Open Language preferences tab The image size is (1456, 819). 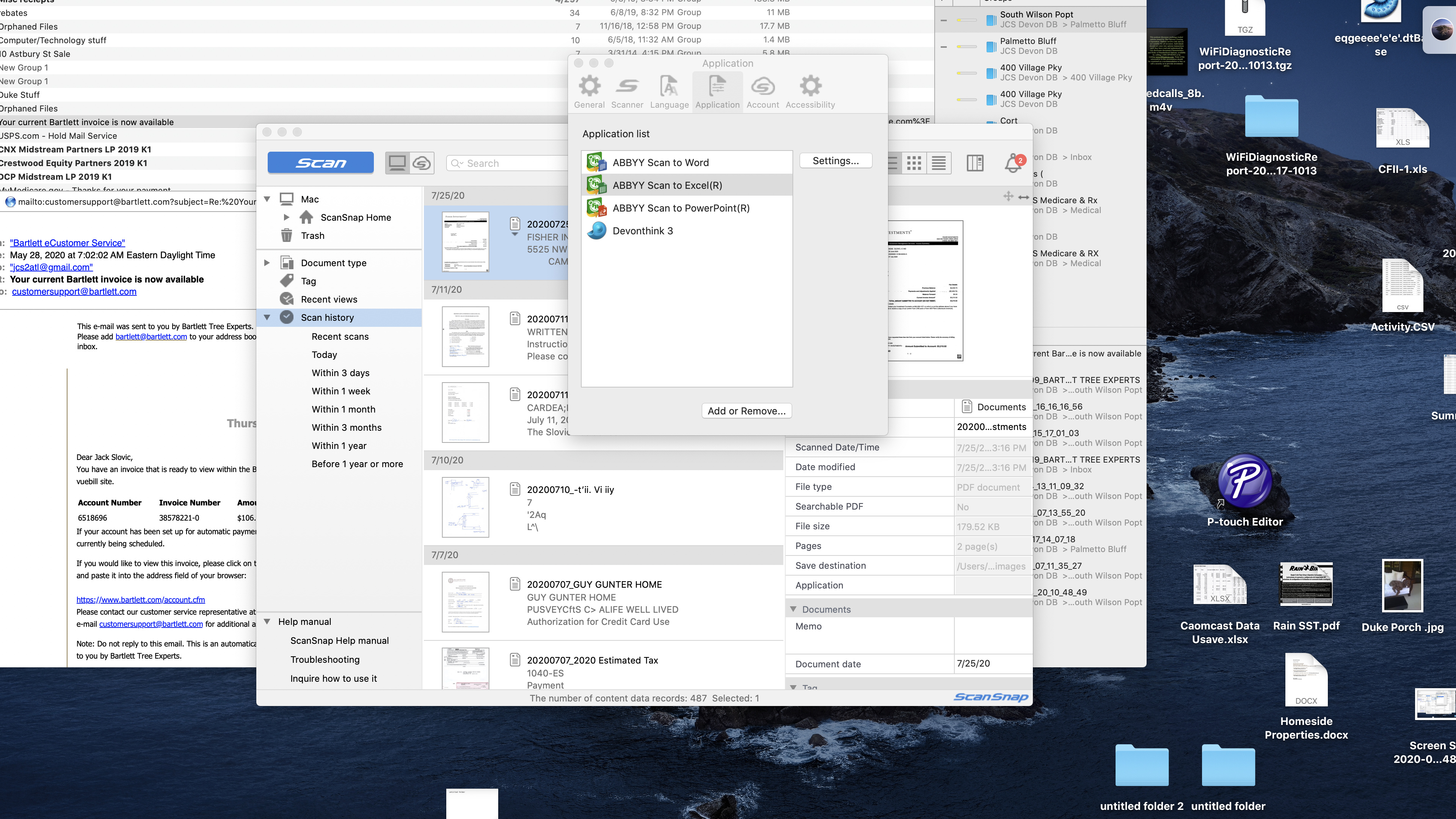(x=669, y=91)
